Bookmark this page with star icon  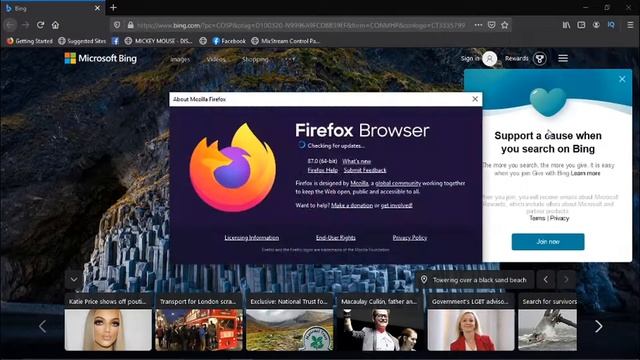click(x=505, y=25)
